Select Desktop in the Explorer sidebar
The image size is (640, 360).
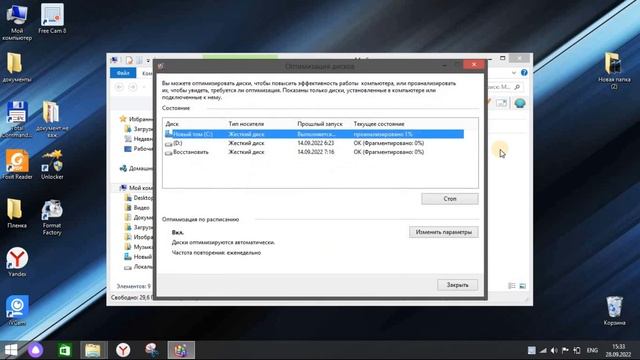click(x=139, y=198)
